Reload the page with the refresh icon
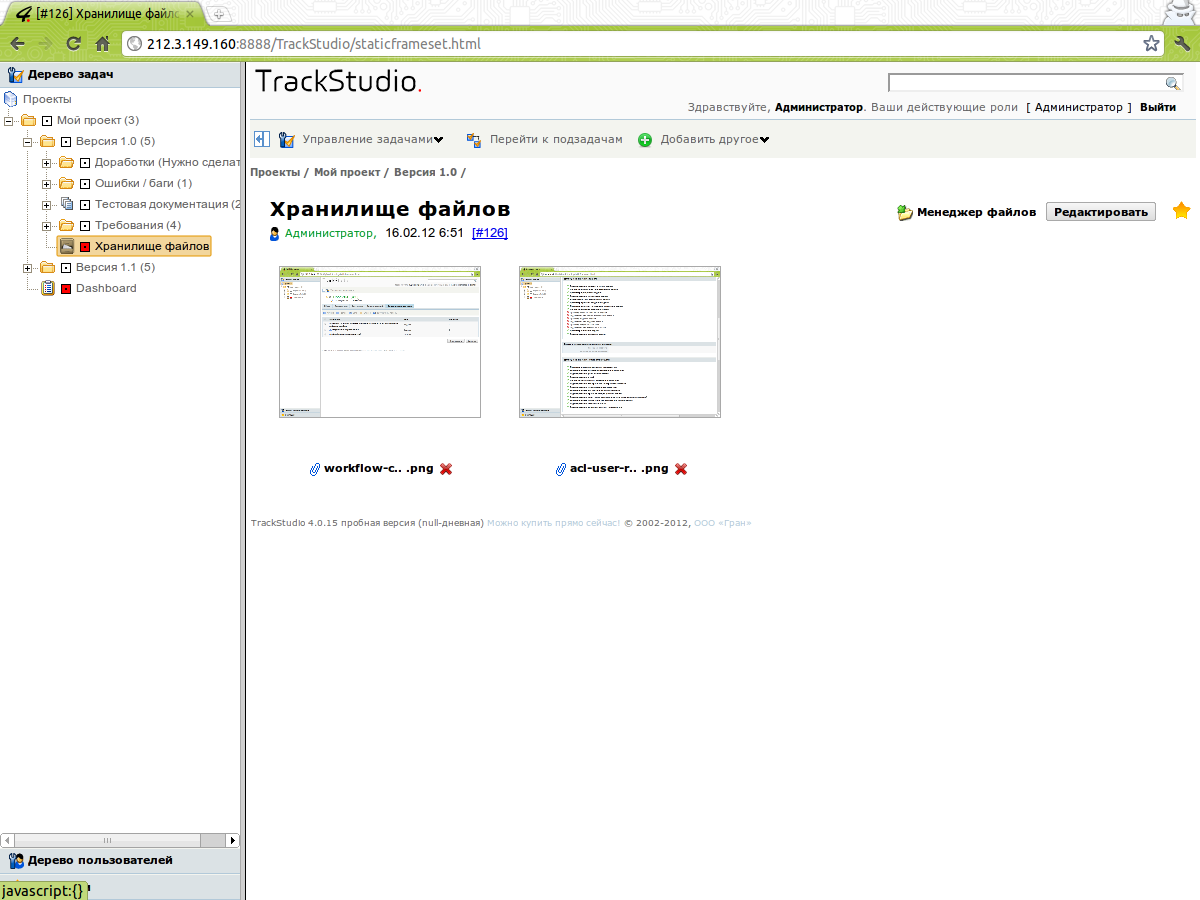Viewport: 1200px width, 900px height. (x=73, y=44)
